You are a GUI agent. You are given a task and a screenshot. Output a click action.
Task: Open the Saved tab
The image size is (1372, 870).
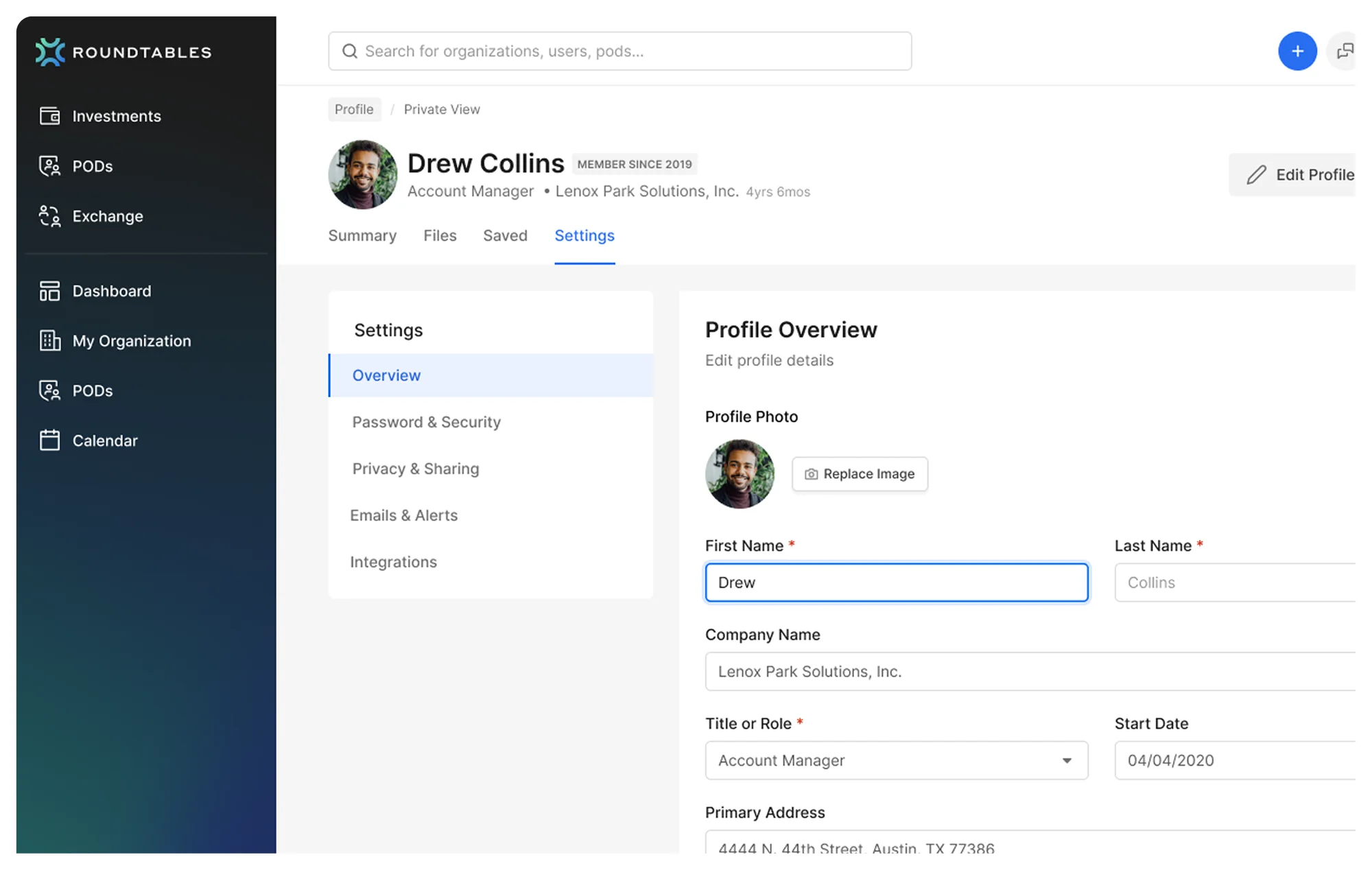click(505, 235)
